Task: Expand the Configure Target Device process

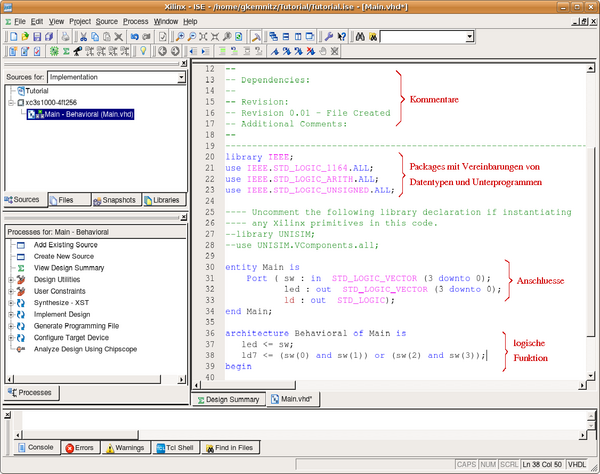Action: pos(11,338)
